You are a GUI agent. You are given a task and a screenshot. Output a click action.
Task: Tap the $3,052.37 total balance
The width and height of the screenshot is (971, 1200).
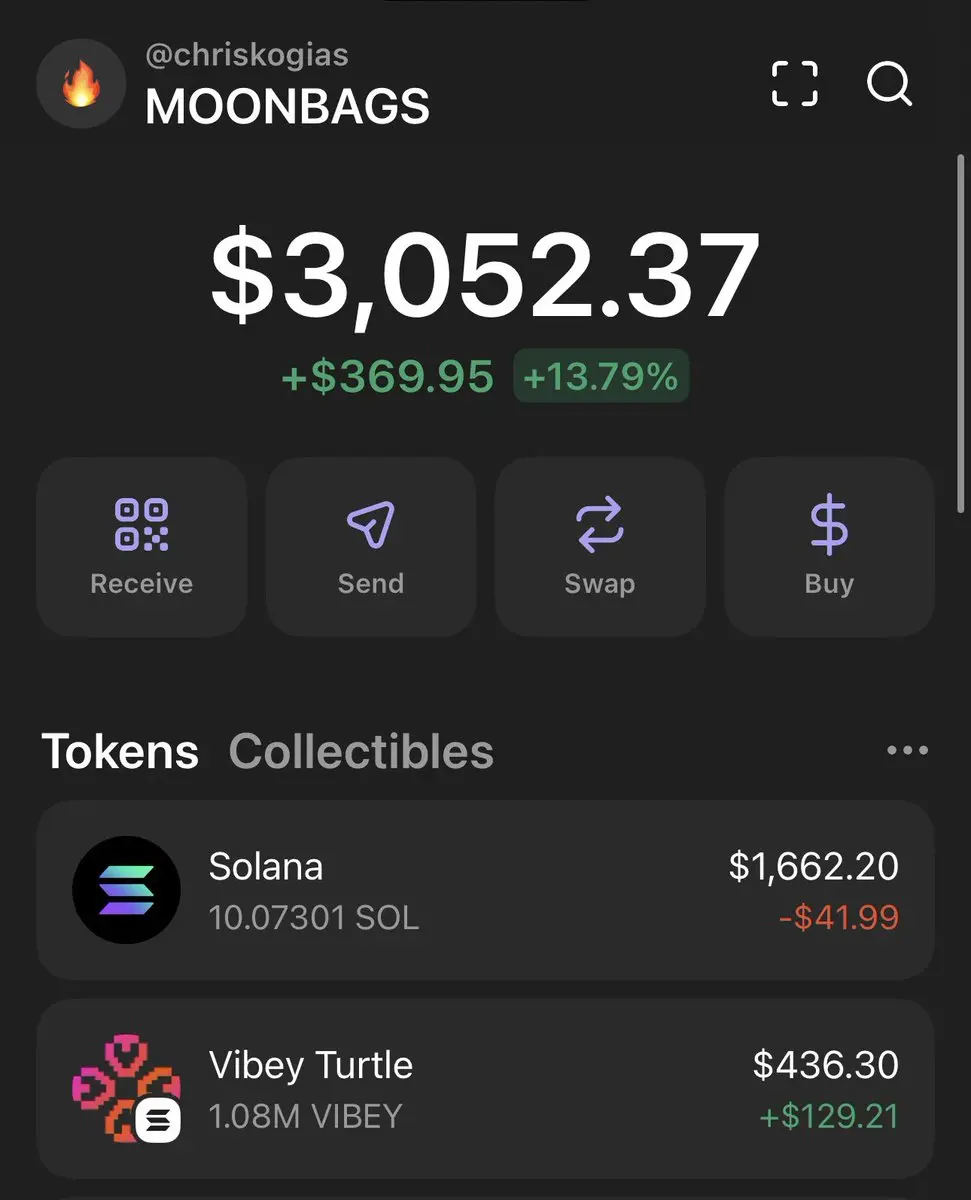[486, 275]
